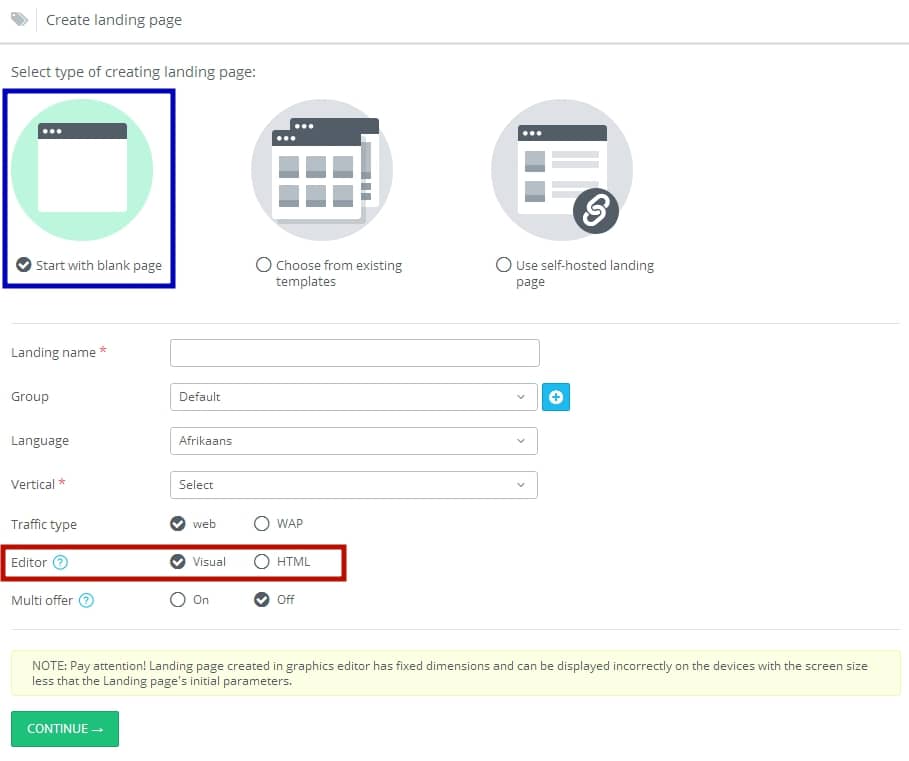Select the Start with blank page radio
909x761 pixels.
24,265
